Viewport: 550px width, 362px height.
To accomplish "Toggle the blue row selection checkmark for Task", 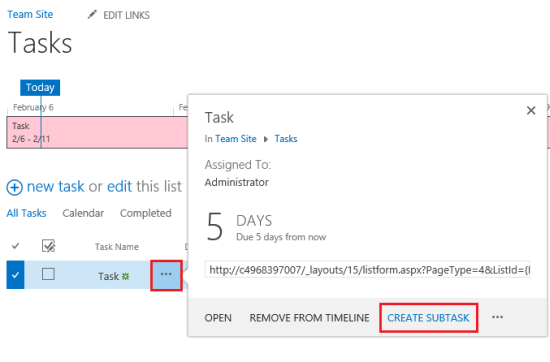I will point(15,275).
